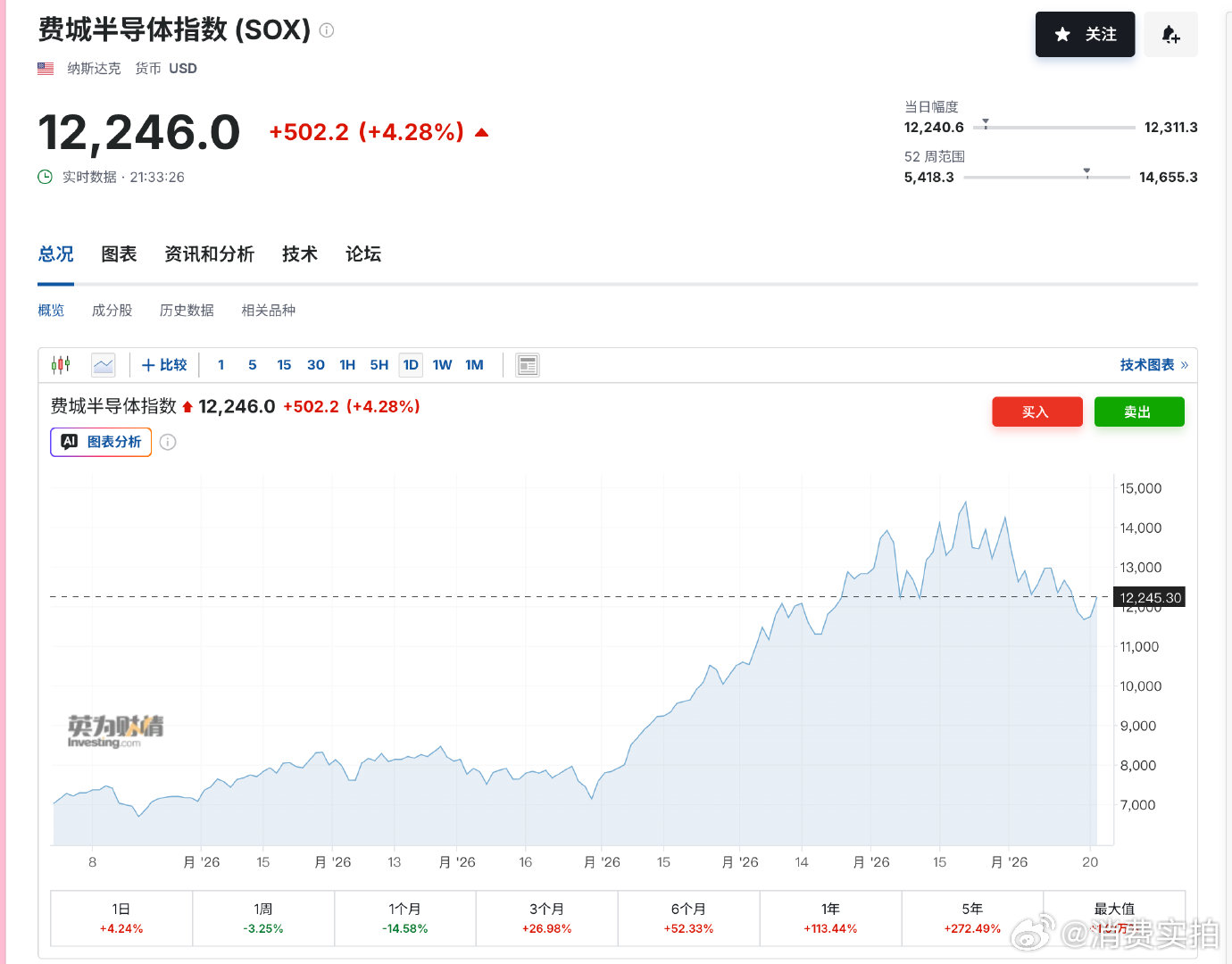The image size is (1232, 964).
Task: Set chart interval to 1H
Action: (x=347, y=364)
